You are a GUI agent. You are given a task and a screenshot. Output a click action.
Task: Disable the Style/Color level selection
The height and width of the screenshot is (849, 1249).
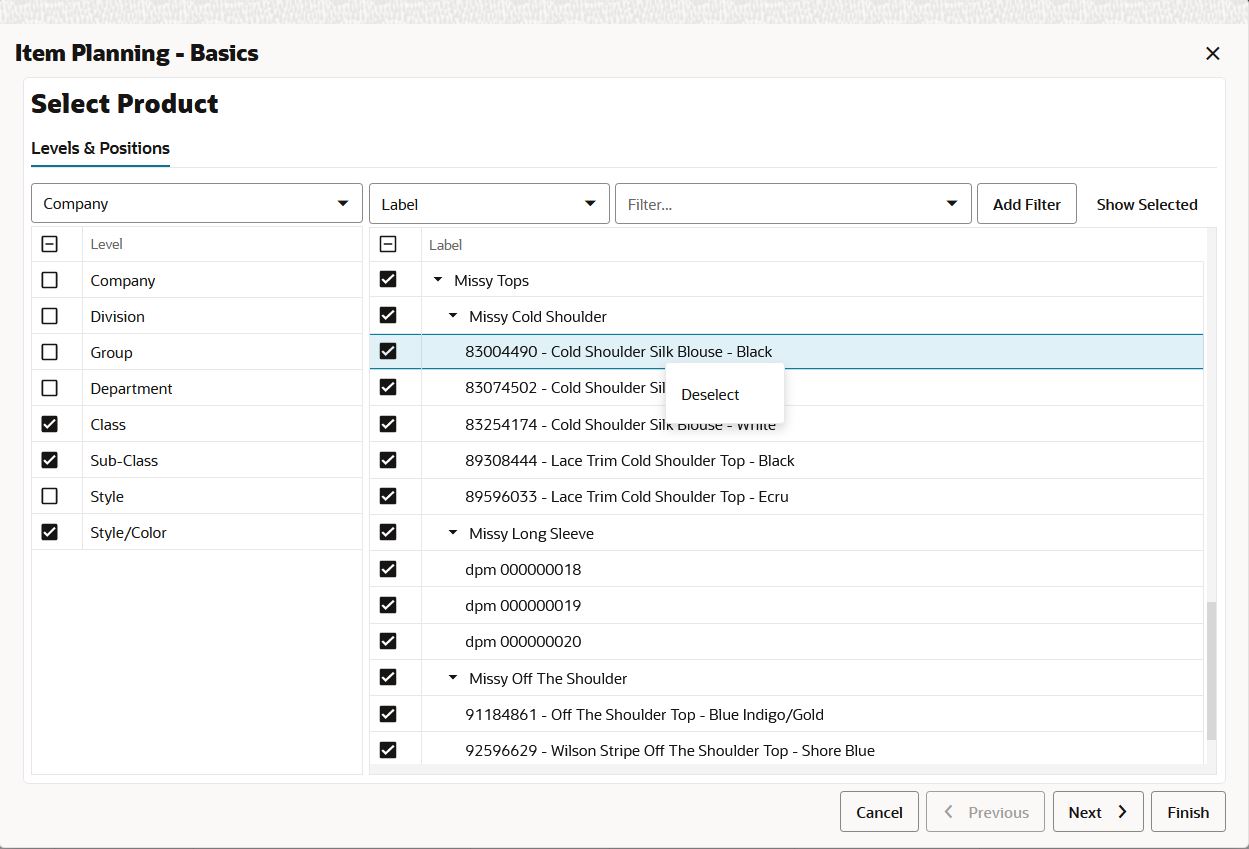tap(50, 532)
